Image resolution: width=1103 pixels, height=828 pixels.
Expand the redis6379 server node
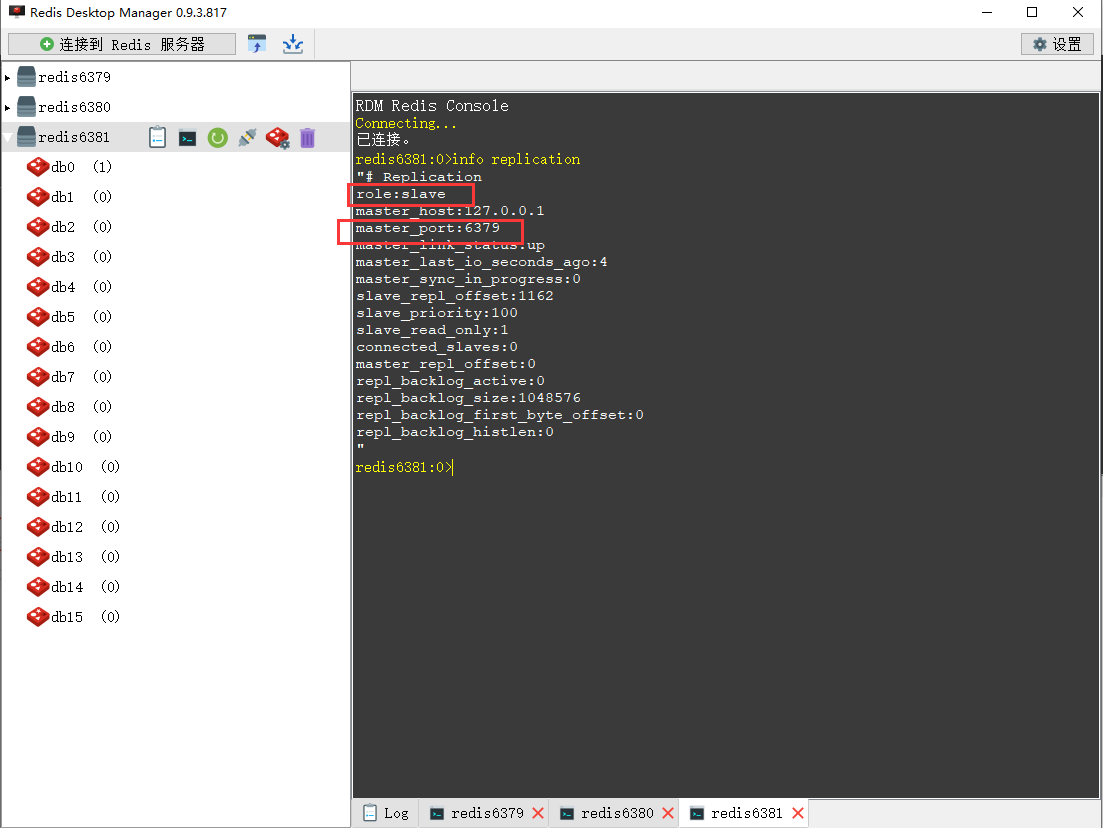click(x=8, y=77)
